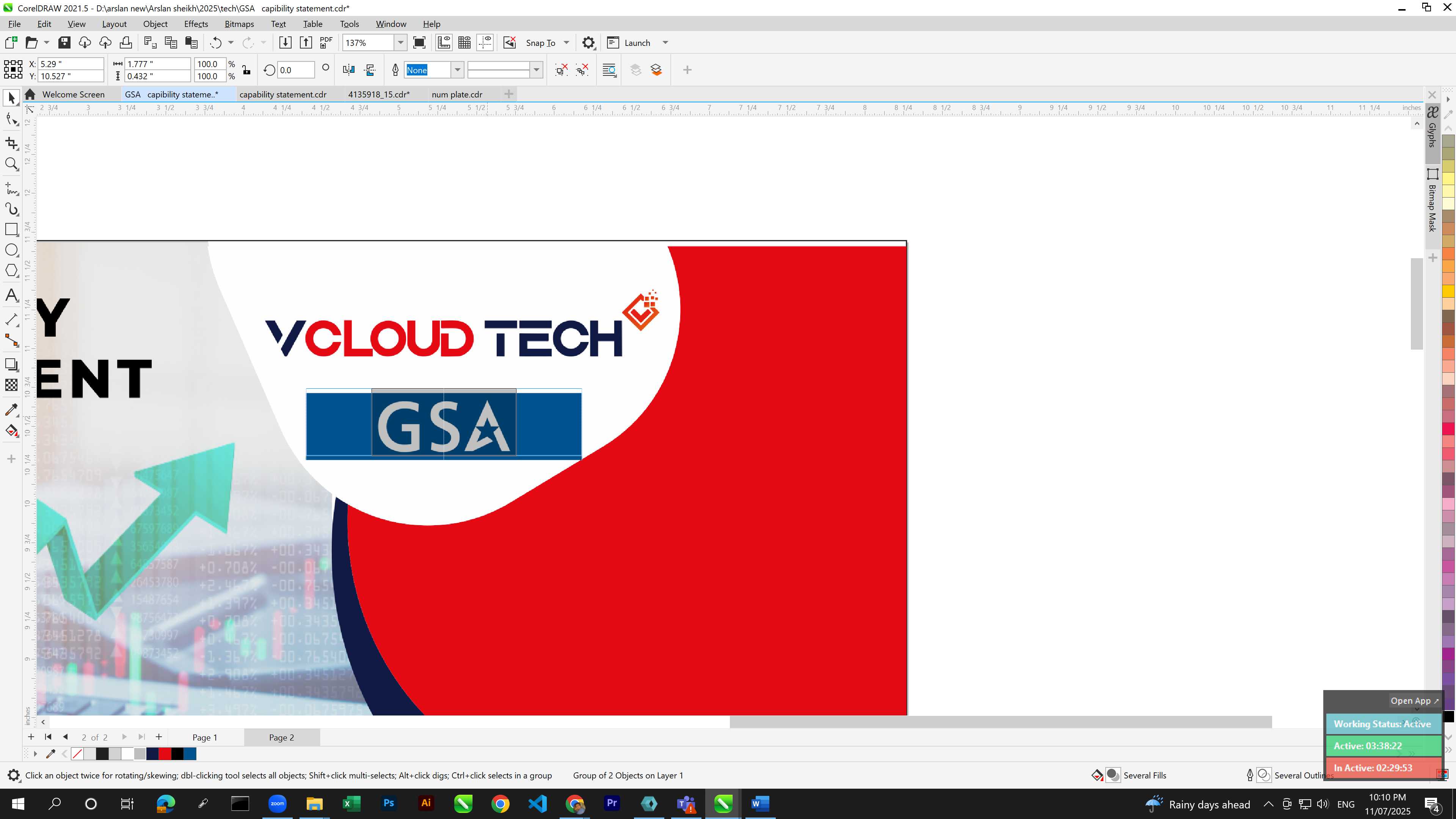Open new document tab plus button
Viewport: 1456px width, 819px height.
click(509, 94)
